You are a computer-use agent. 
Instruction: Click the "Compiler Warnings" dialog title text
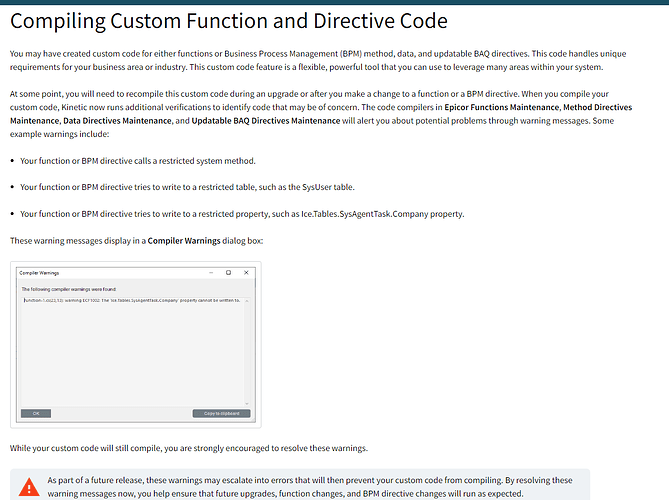click(39, 273)
